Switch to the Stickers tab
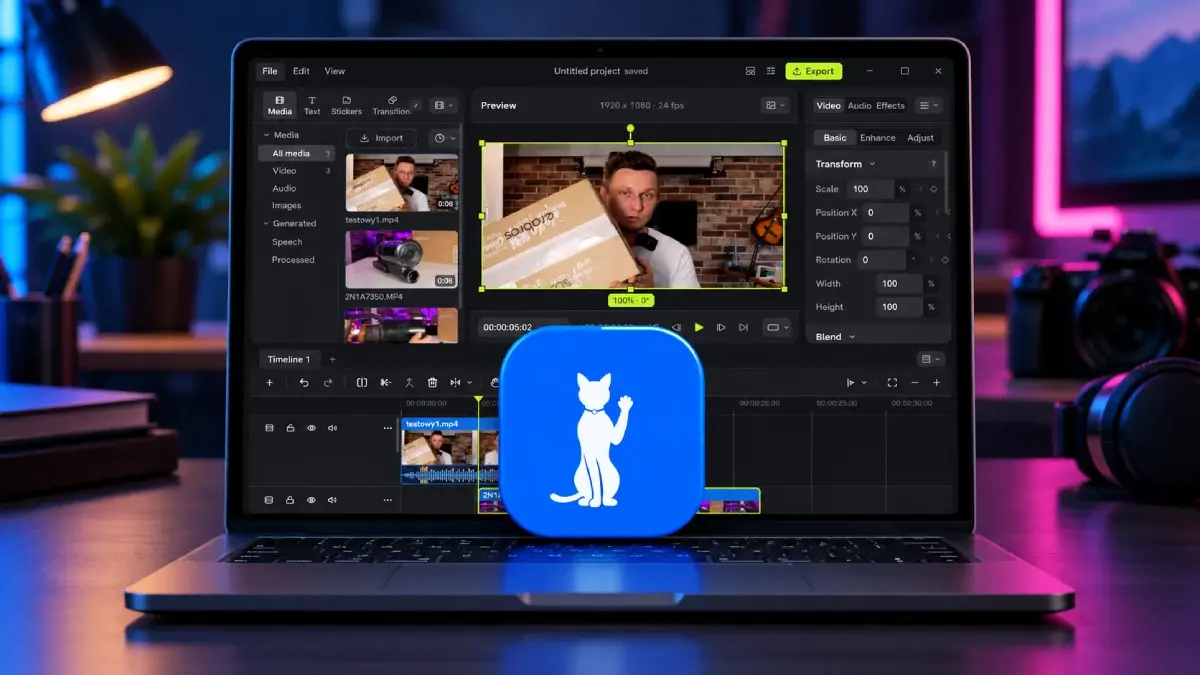This screenshot has width=1200, height=675. [346, 105]
